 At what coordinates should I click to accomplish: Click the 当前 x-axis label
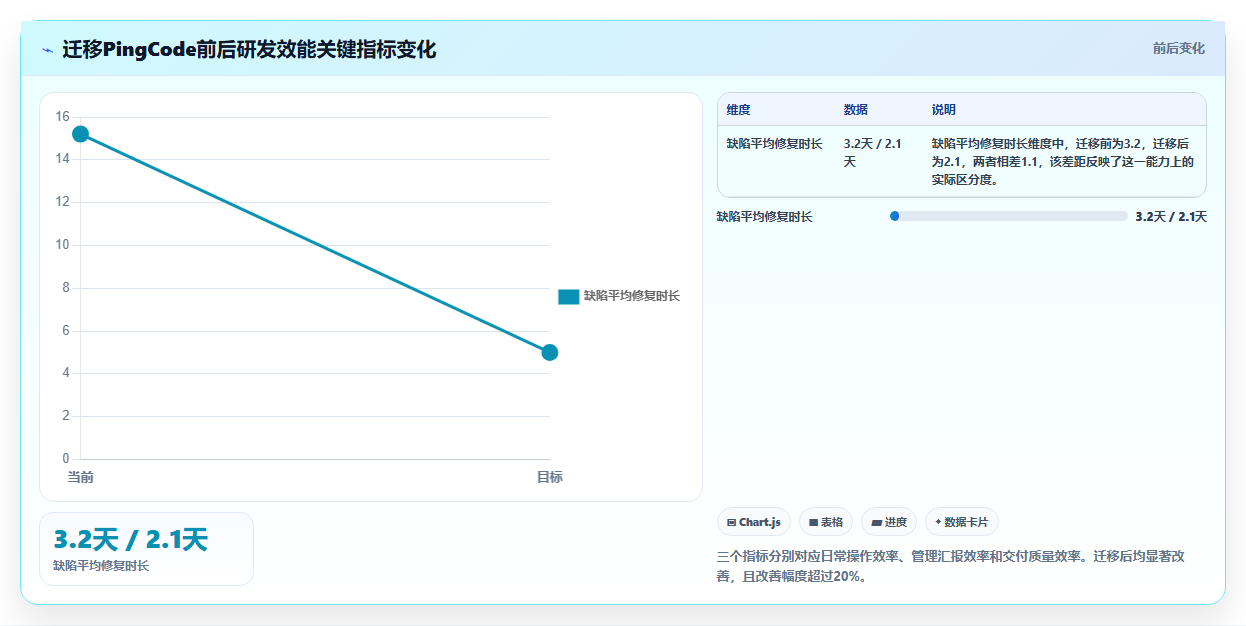click(x=80, y=477)
